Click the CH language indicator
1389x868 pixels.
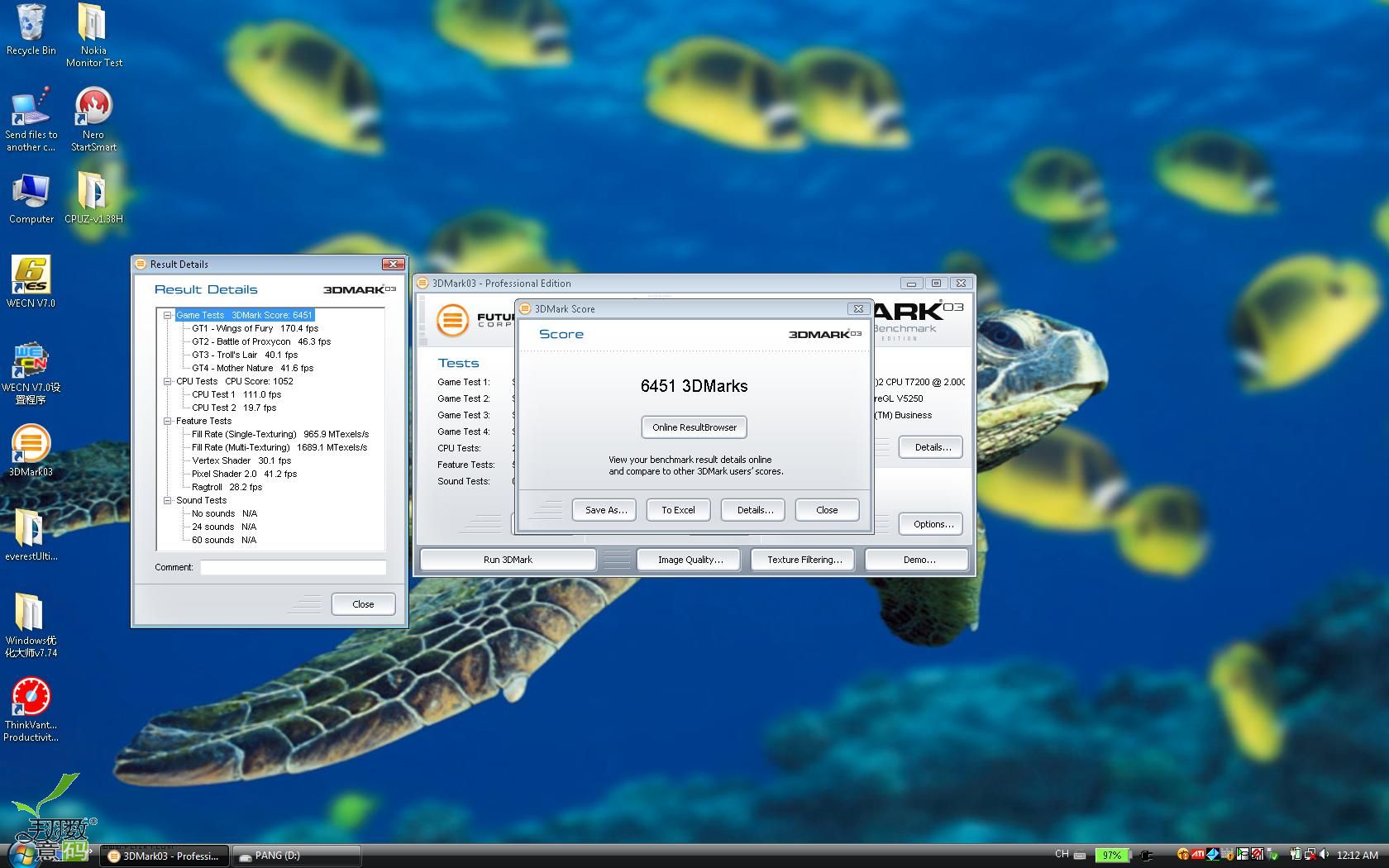[x=1062, y=855]
